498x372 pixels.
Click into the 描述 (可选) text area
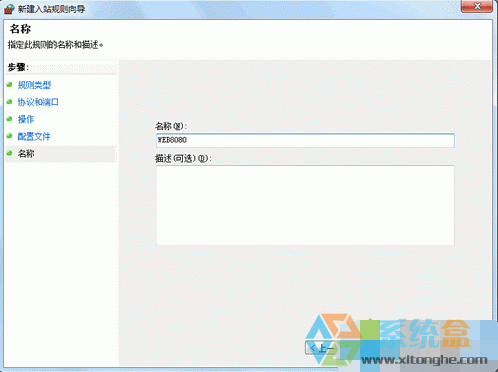click(305, 205)
